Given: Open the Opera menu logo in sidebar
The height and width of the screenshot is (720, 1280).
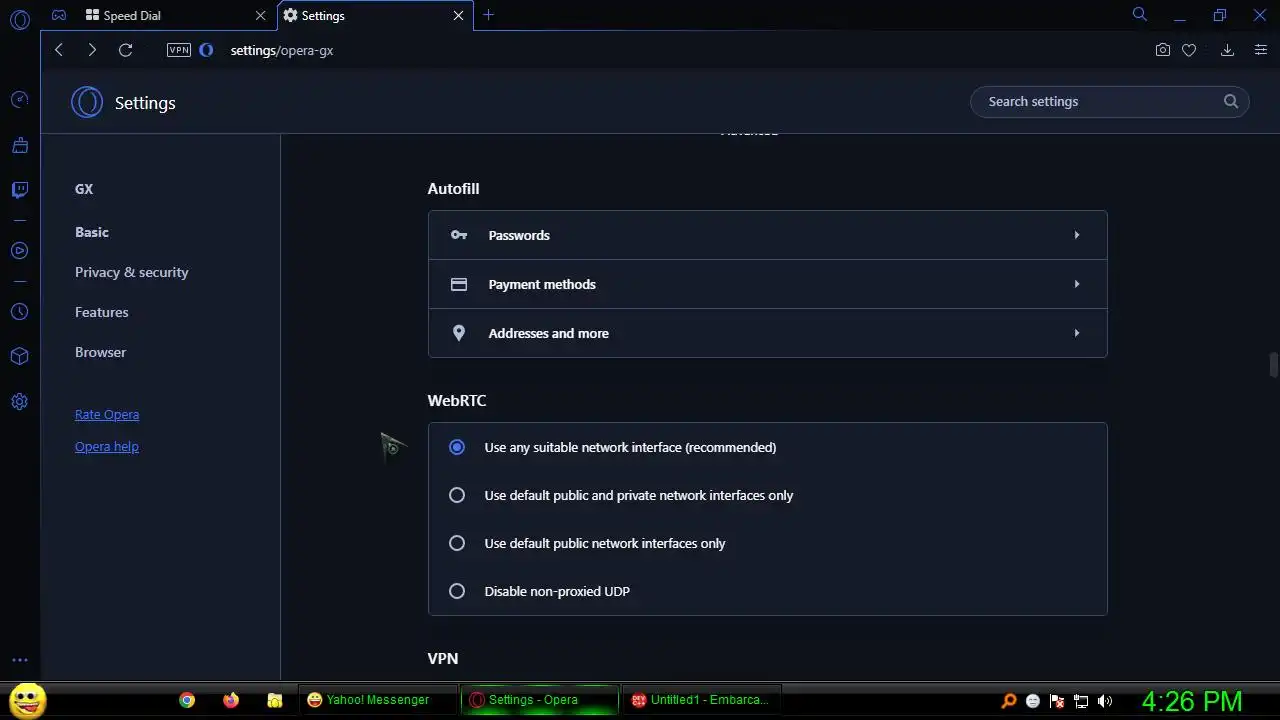Looking at the screenshot, I should click(19, 18).
